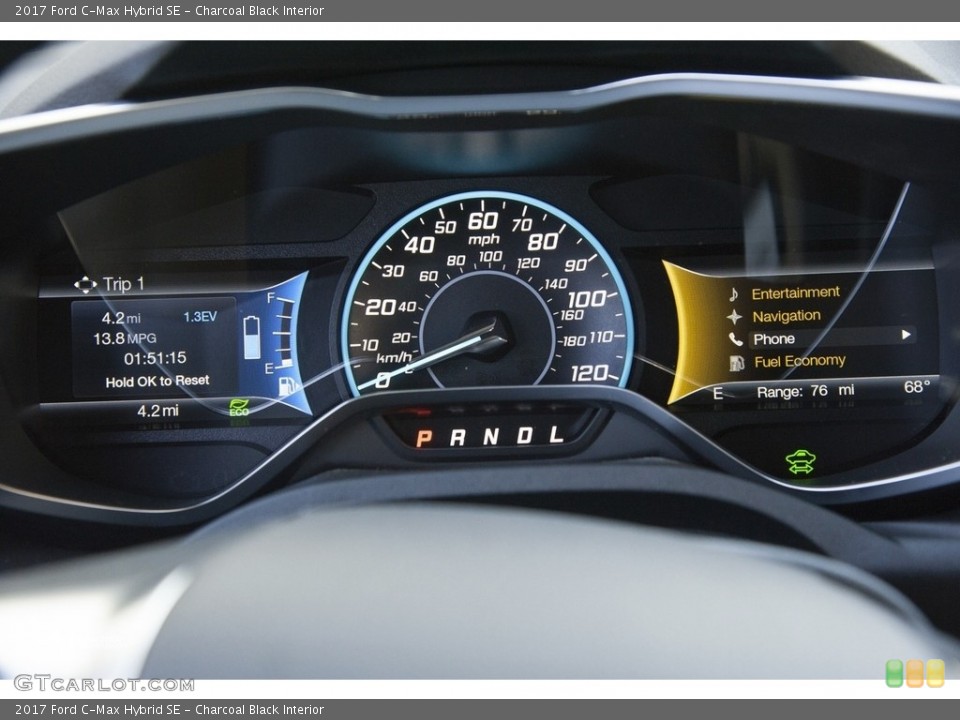Screen dimensions: 960x720
Task: Click the 120 mph mark on speedometer
Action: [x=589, y=372]
